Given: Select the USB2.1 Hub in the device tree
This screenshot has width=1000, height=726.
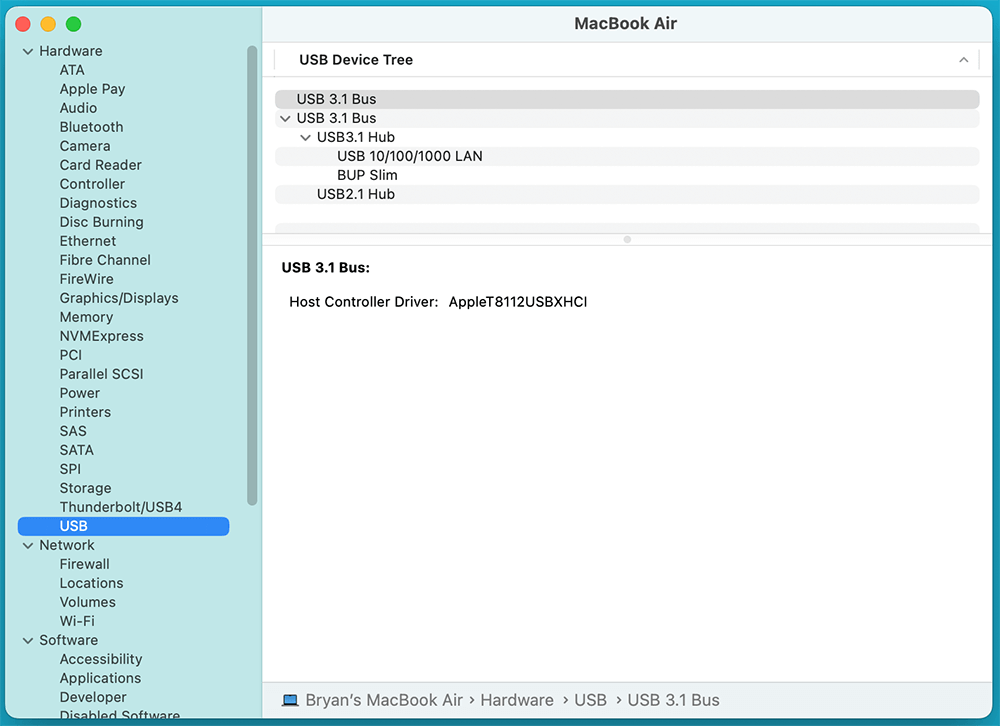Looking at the screenshot, I should [x=357, y=194].
